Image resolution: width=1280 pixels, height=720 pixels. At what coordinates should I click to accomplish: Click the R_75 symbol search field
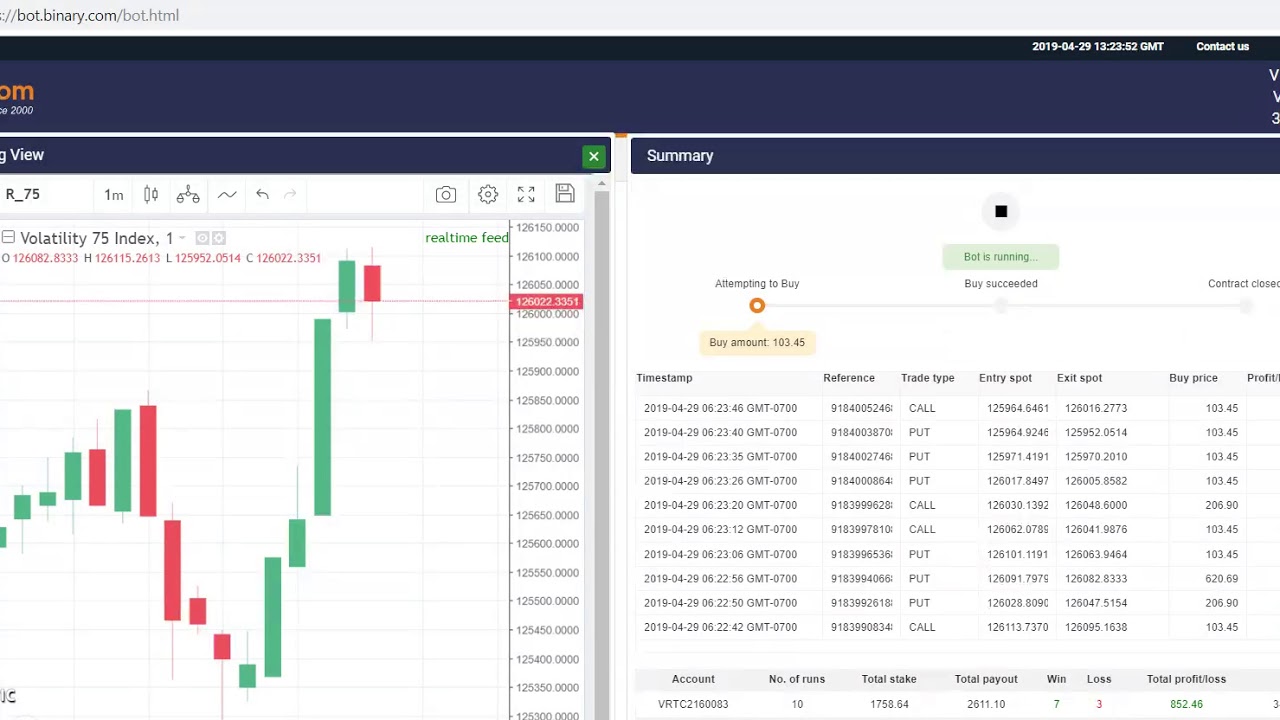(40, 195)
